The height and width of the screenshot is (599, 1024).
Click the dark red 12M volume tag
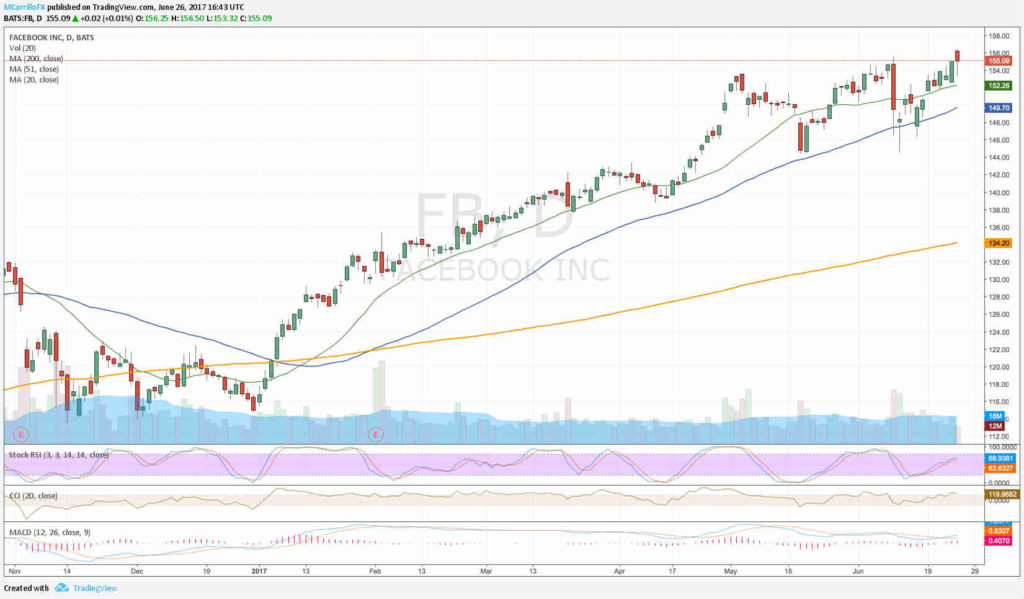point(995,426)
